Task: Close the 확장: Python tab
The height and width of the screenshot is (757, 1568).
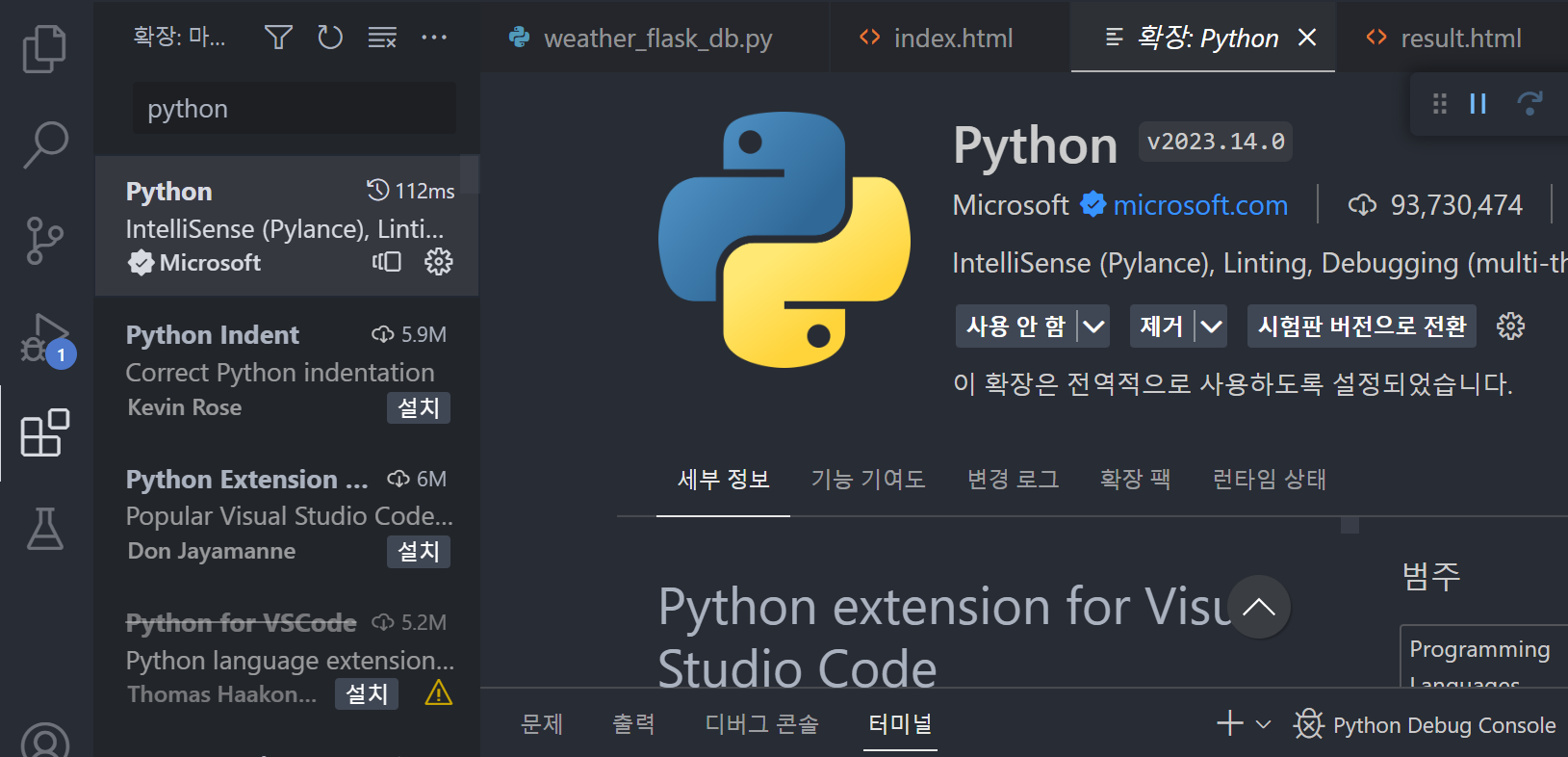Action: pyautogui.click(x=1307, y=38)
